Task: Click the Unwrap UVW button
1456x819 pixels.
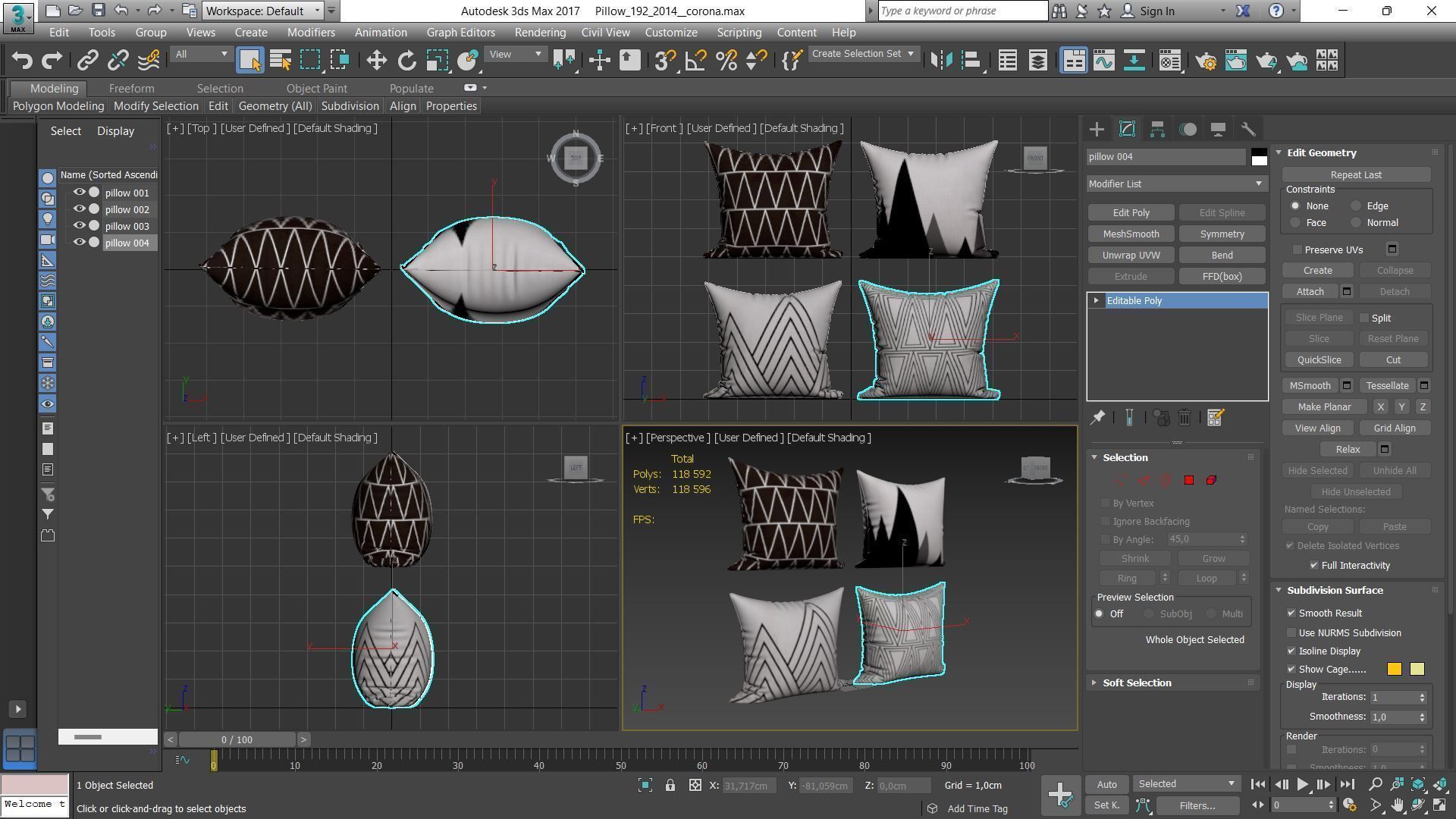Action: click(1131, 255)
